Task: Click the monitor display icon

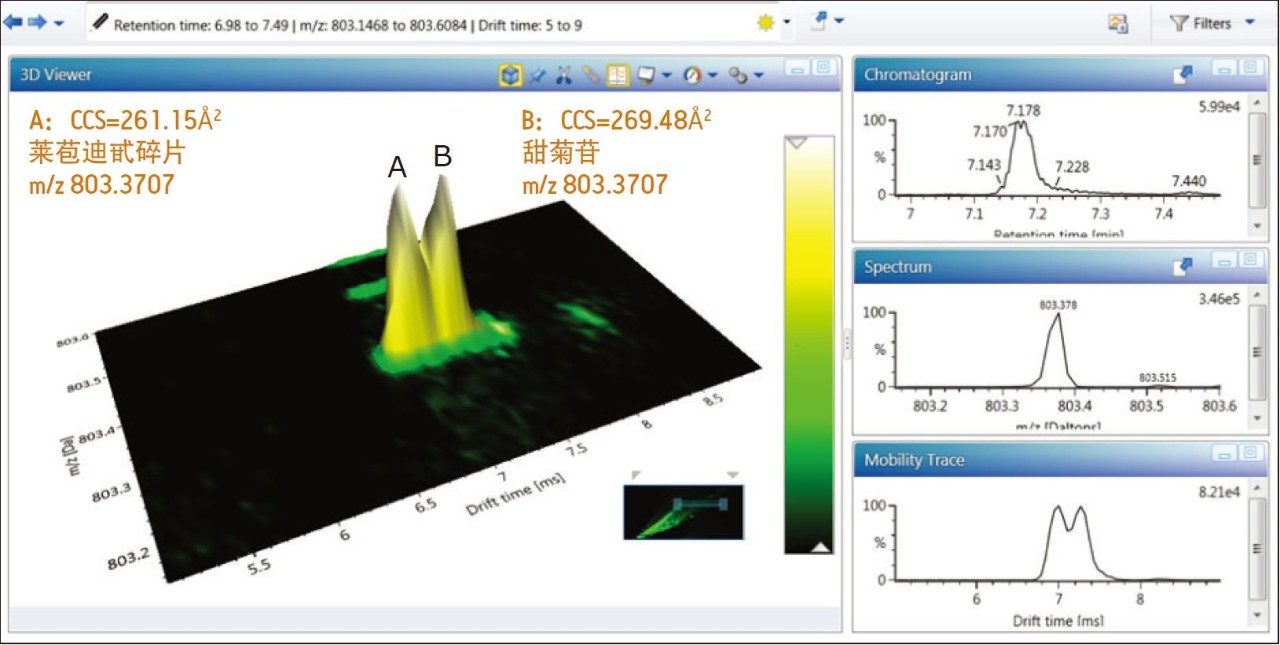Action: tap(646, 74)
